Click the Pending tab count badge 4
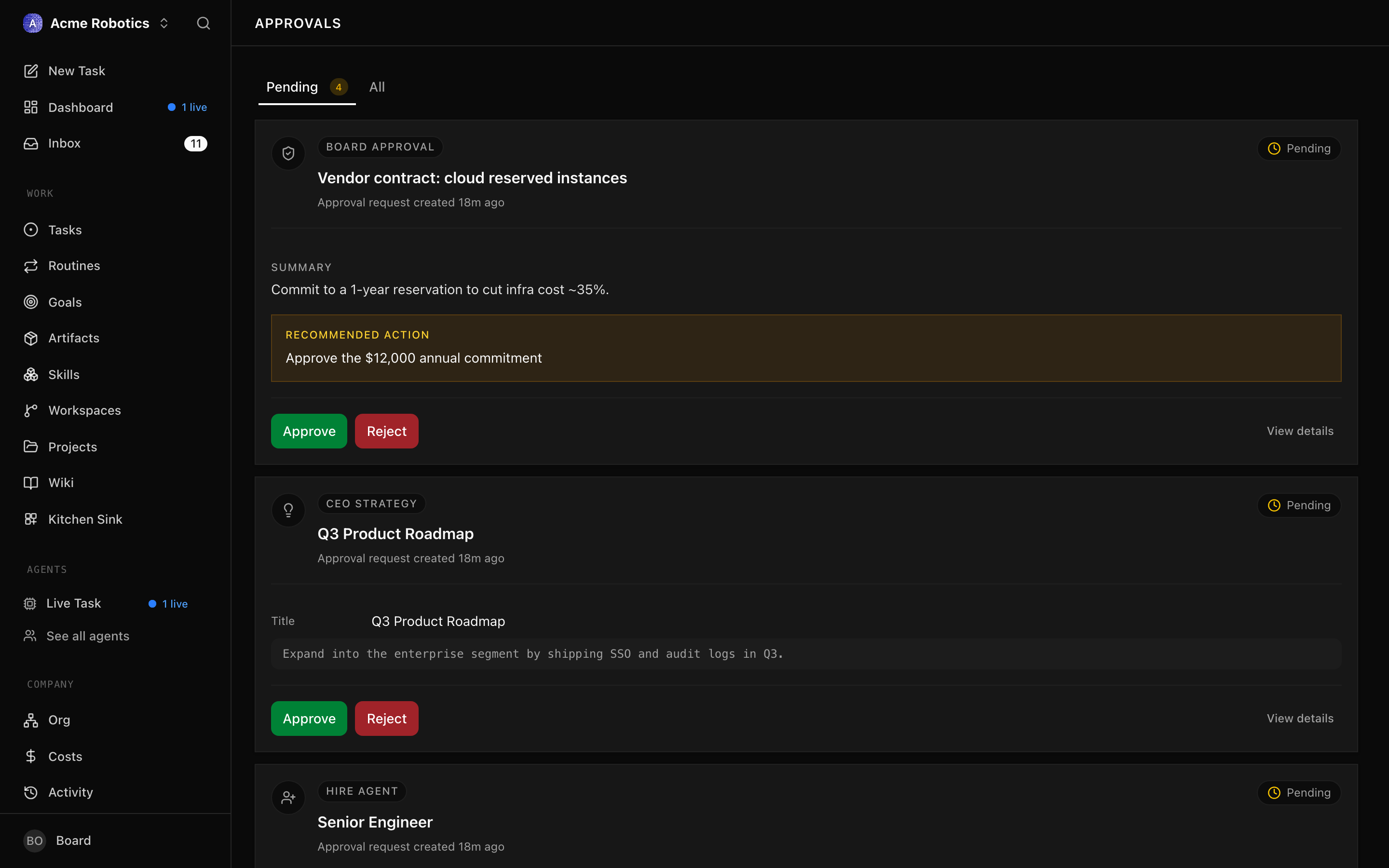 tap(339, 87)
